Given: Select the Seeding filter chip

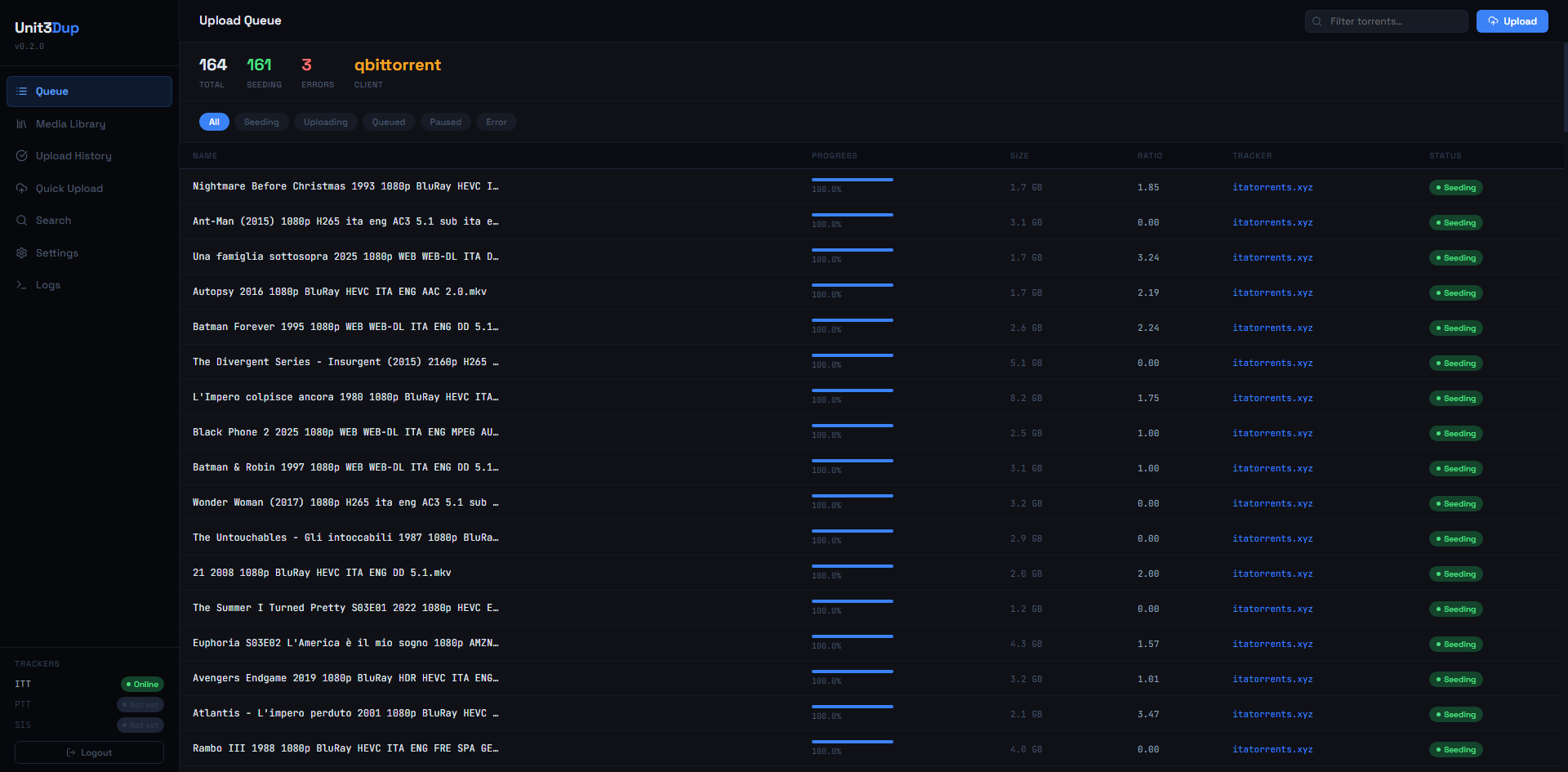Looking at the screenshot, I should 261,121.
